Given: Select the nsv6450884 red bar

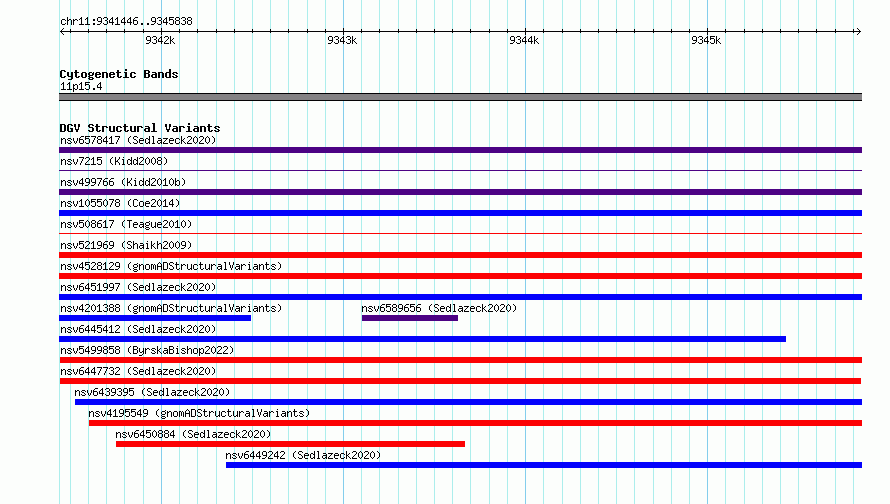Looking at the screenshot, I should (290, 444).
